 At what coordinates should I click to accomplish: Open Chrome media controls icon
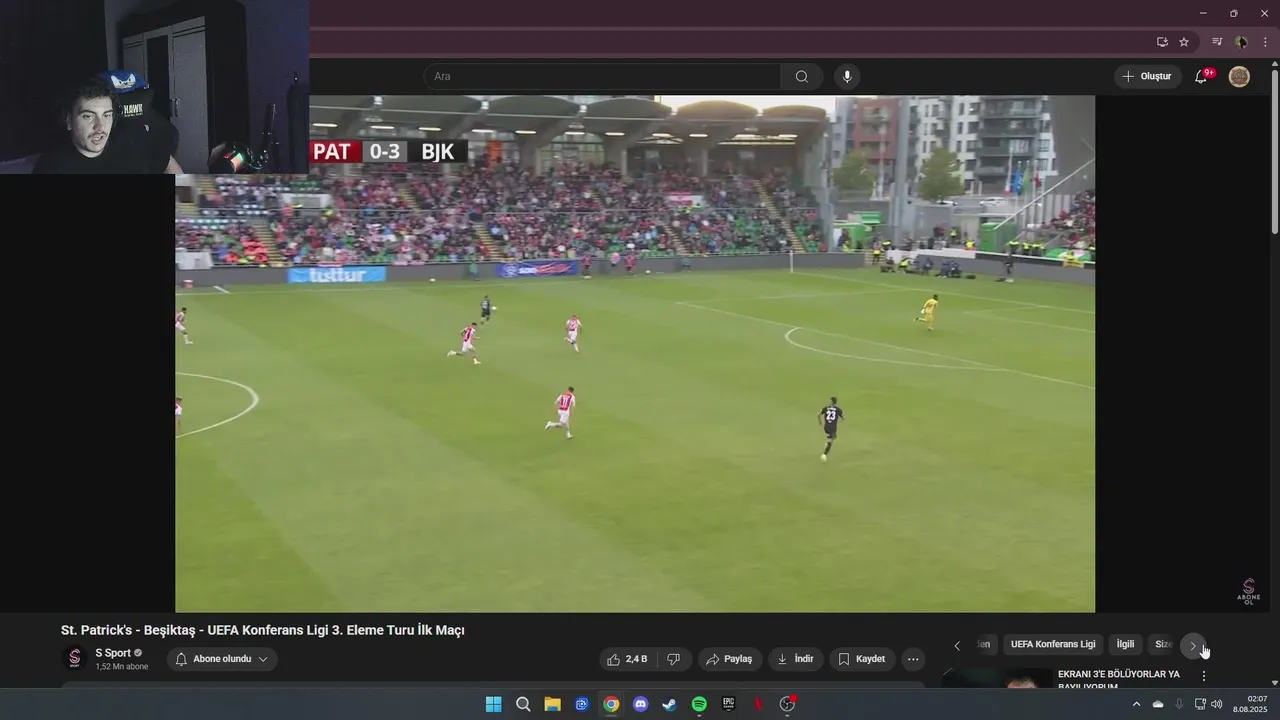[1217, 42]
